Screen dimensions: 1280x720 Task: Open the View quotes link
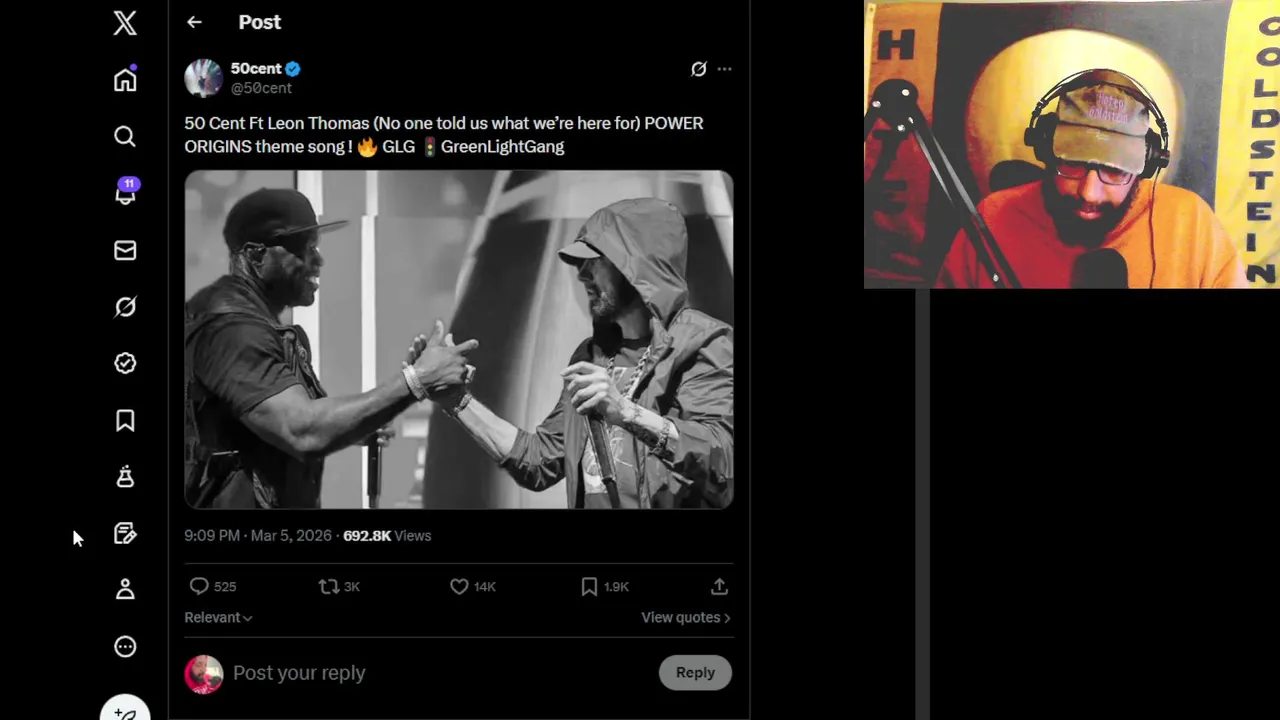pyautogui.click(x=685, y=618)
